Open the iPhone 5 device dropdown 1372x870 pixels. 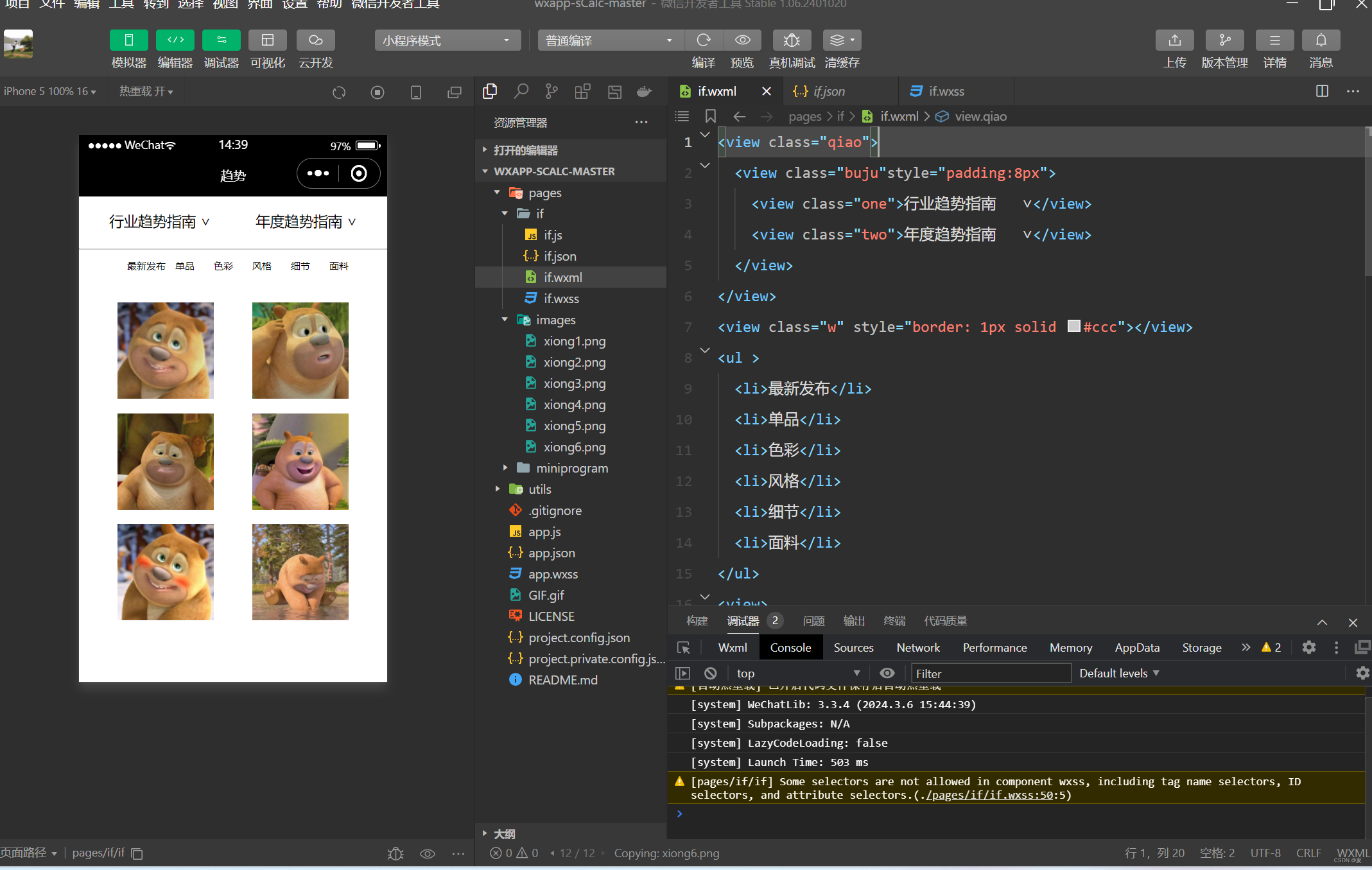50,91
